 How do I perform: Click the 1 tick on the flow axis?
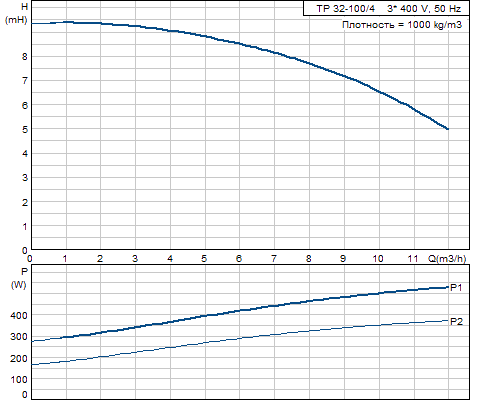pyautogui.click(x=65, y=258)
